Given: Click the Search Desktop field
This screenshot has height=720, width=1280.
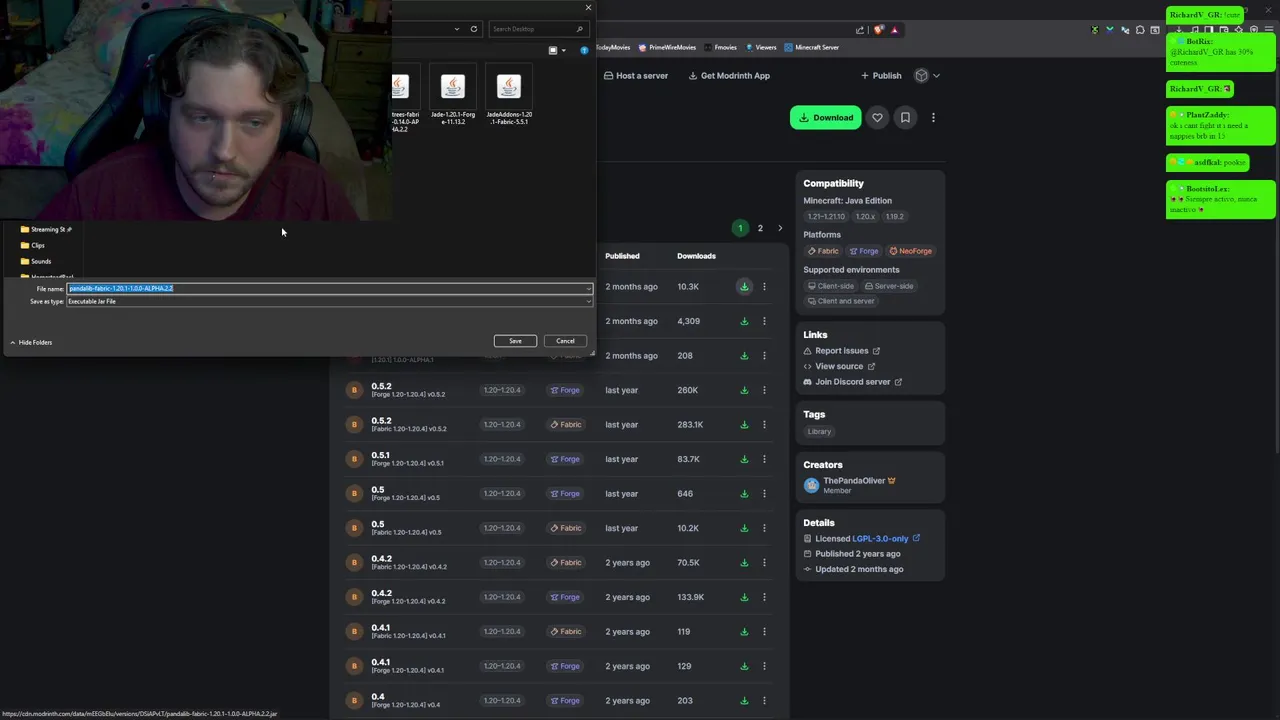Looking at the screenshot, I should [x=537, y=29].
